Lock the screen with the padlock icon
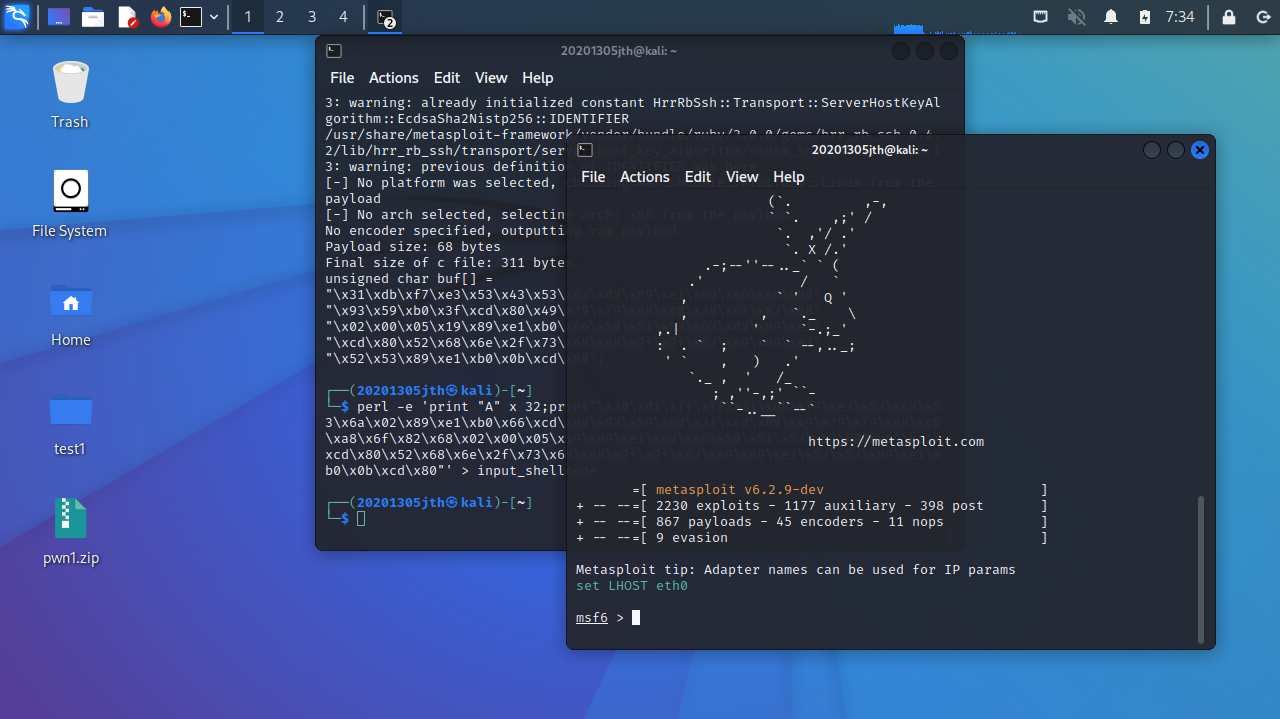 coord(1229,17)
